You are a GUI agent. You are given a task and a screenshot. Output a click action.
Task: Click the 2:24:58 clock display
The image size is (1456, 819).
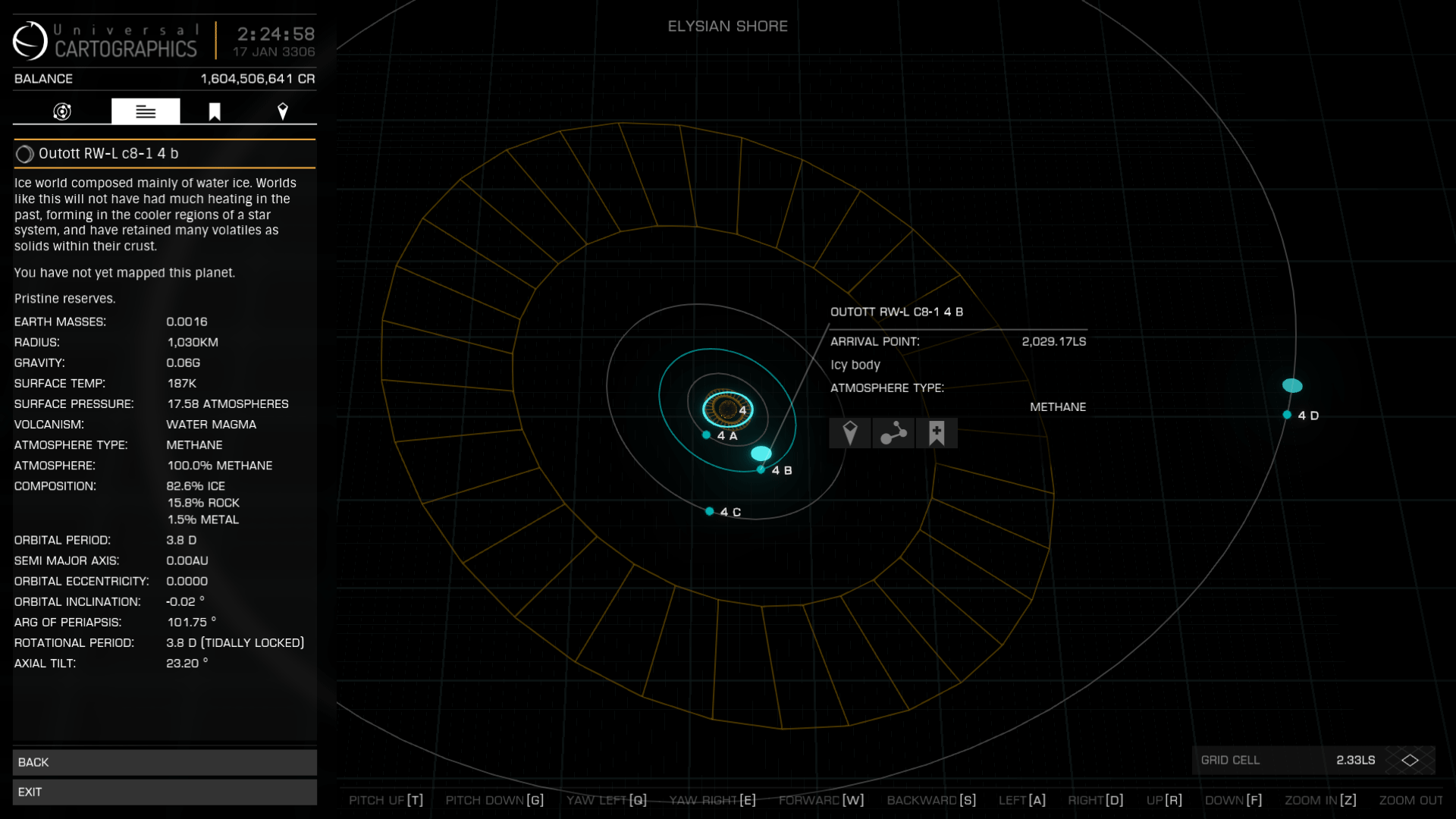(x=276, y=34)
